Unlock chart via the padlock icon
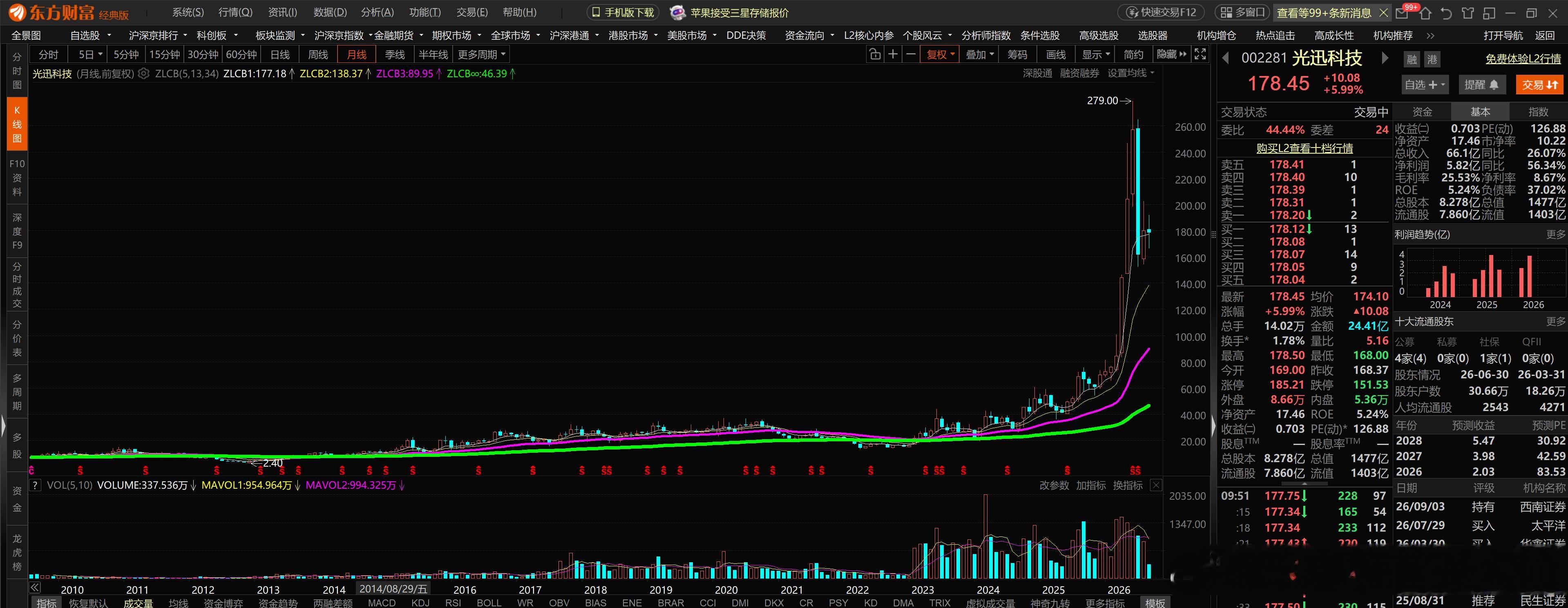 [x=875, y=55]
